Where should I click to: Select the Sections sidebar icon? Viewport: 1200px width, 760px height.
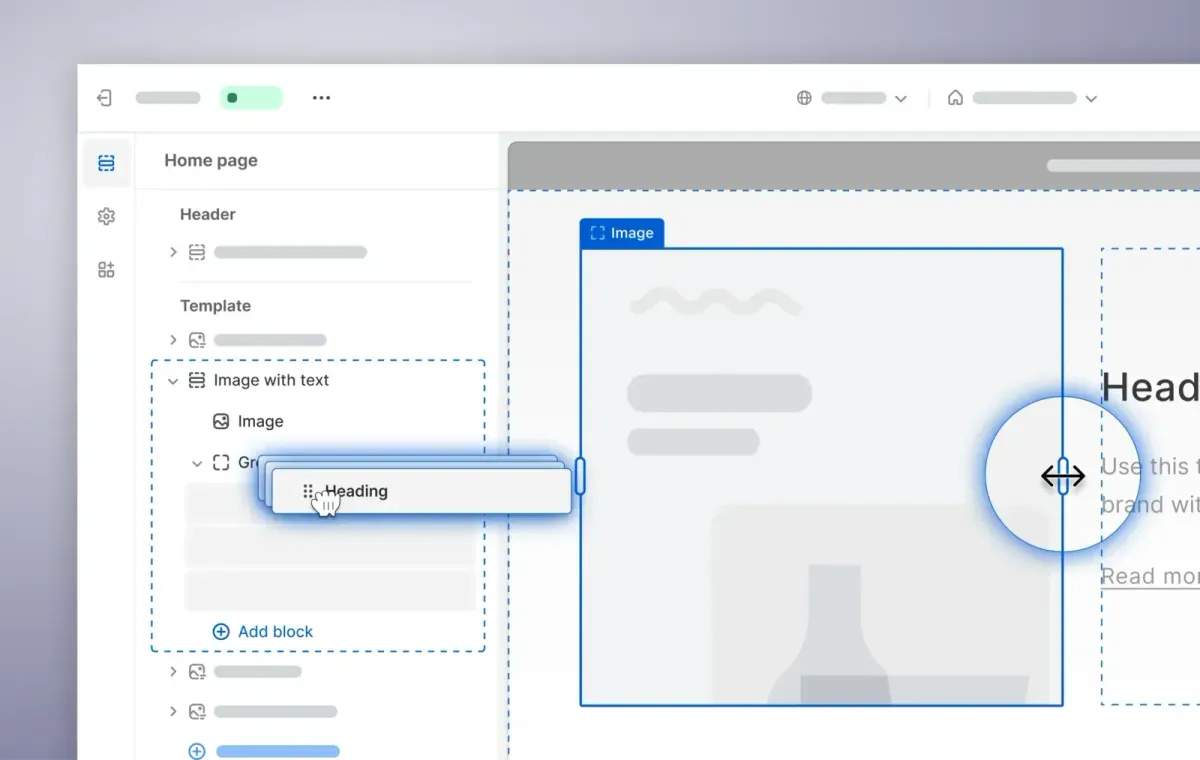(106, 163)
